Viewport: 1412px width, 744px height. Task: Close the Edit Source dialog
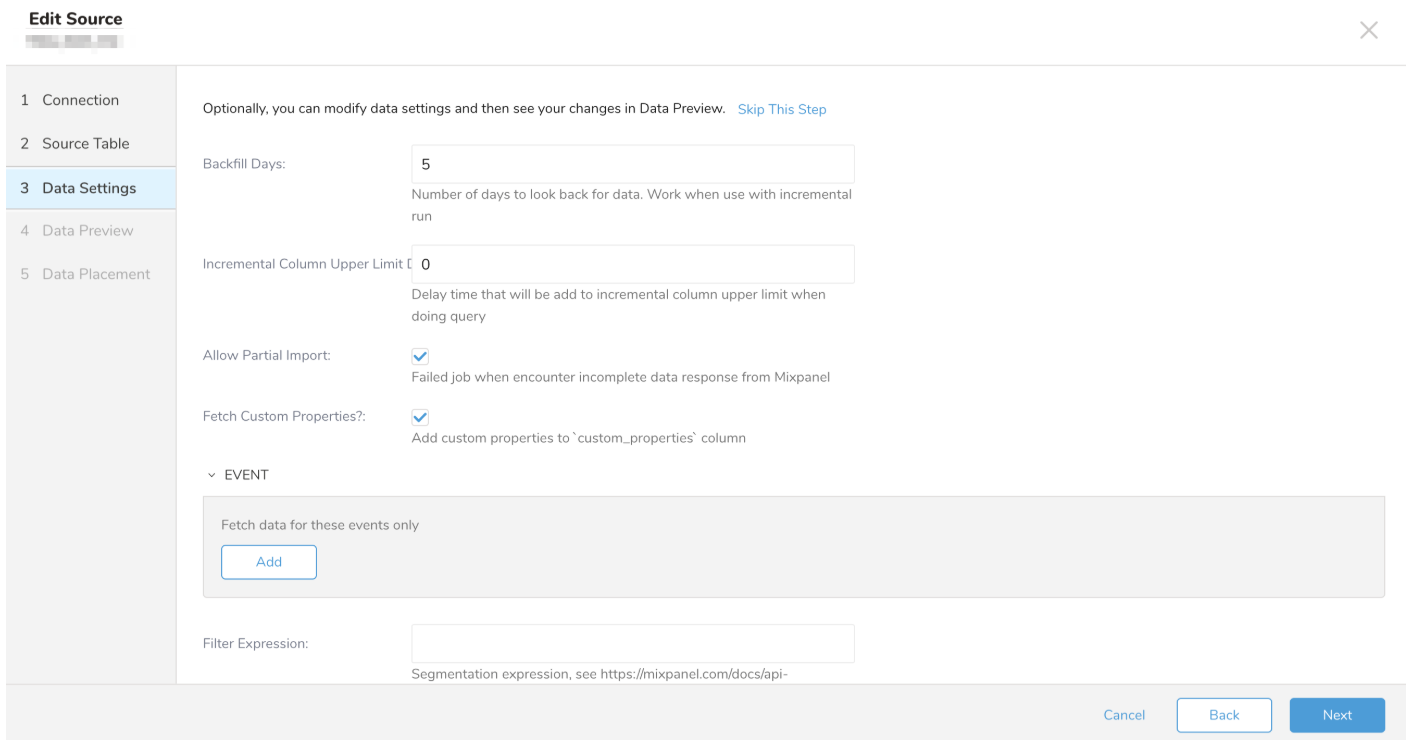click(x=1368, y=31)
